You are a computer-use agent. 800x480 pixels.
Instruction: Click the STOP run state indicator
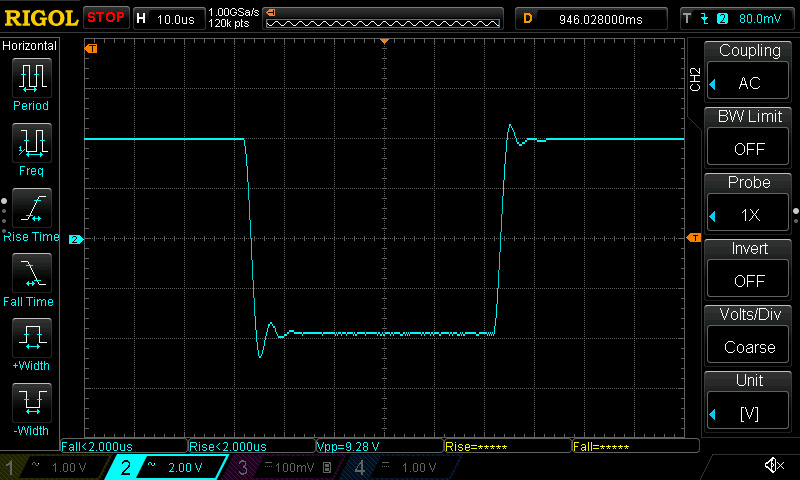[x=106, y=17]
